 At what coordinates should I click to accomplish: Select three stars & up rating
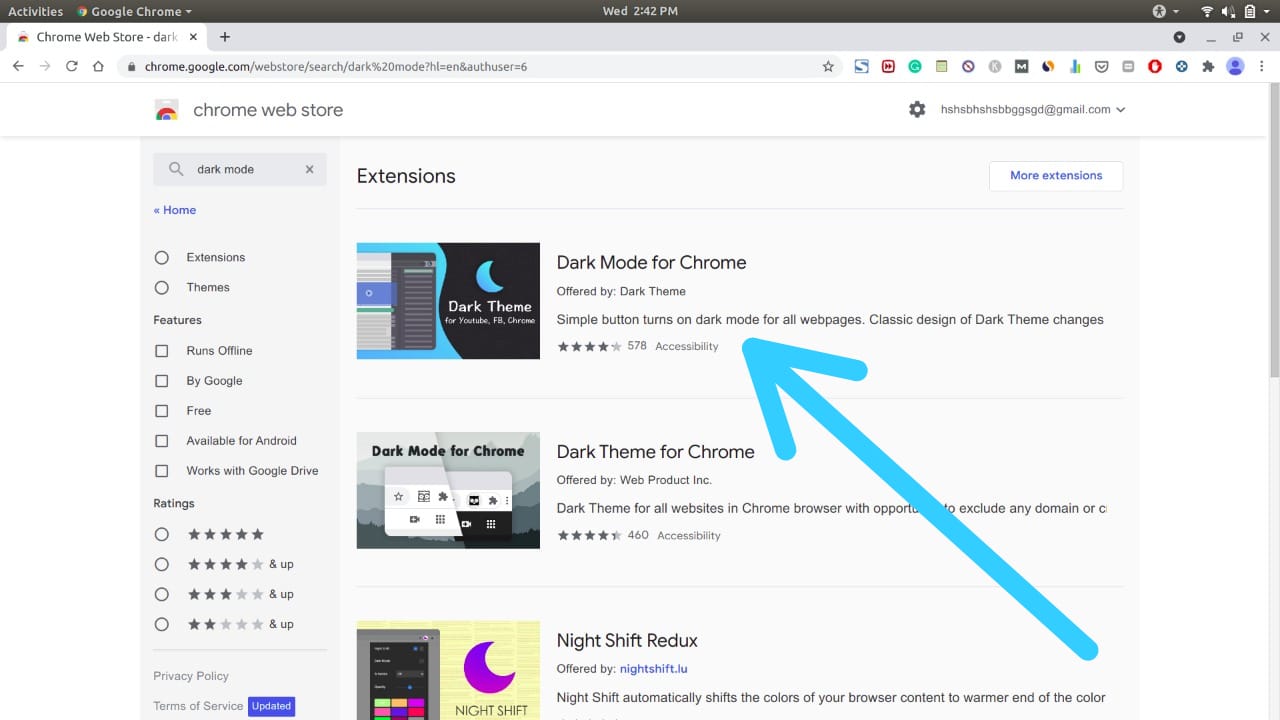coord(162,594)
